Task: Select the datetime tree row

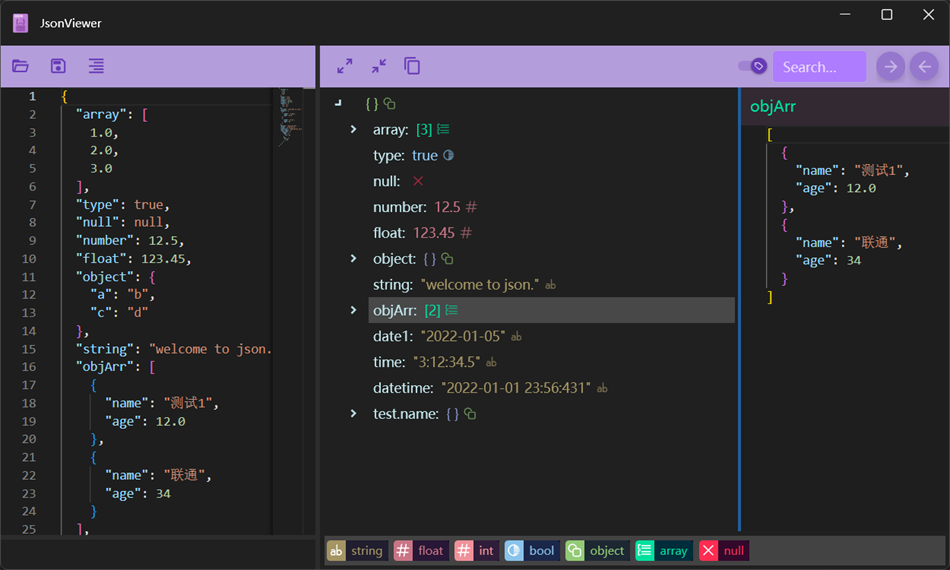Action: (551, 388)
